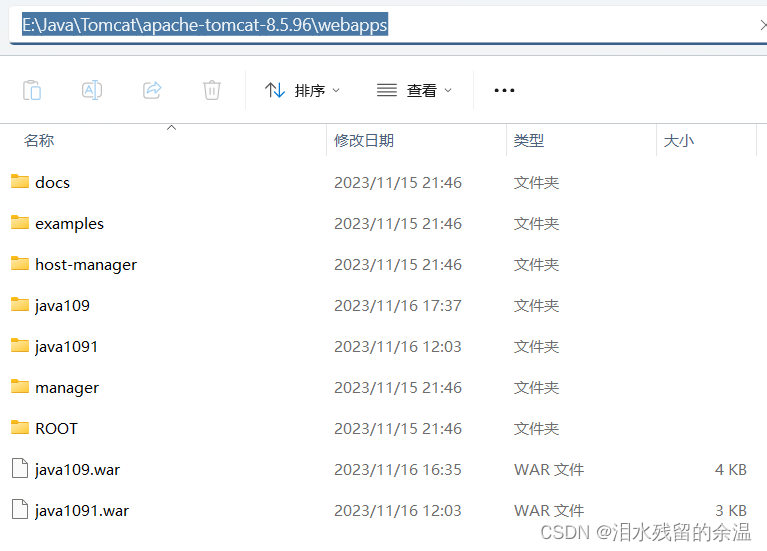Click the manager folder name
The image size is (767, 551).
(67, 388)
